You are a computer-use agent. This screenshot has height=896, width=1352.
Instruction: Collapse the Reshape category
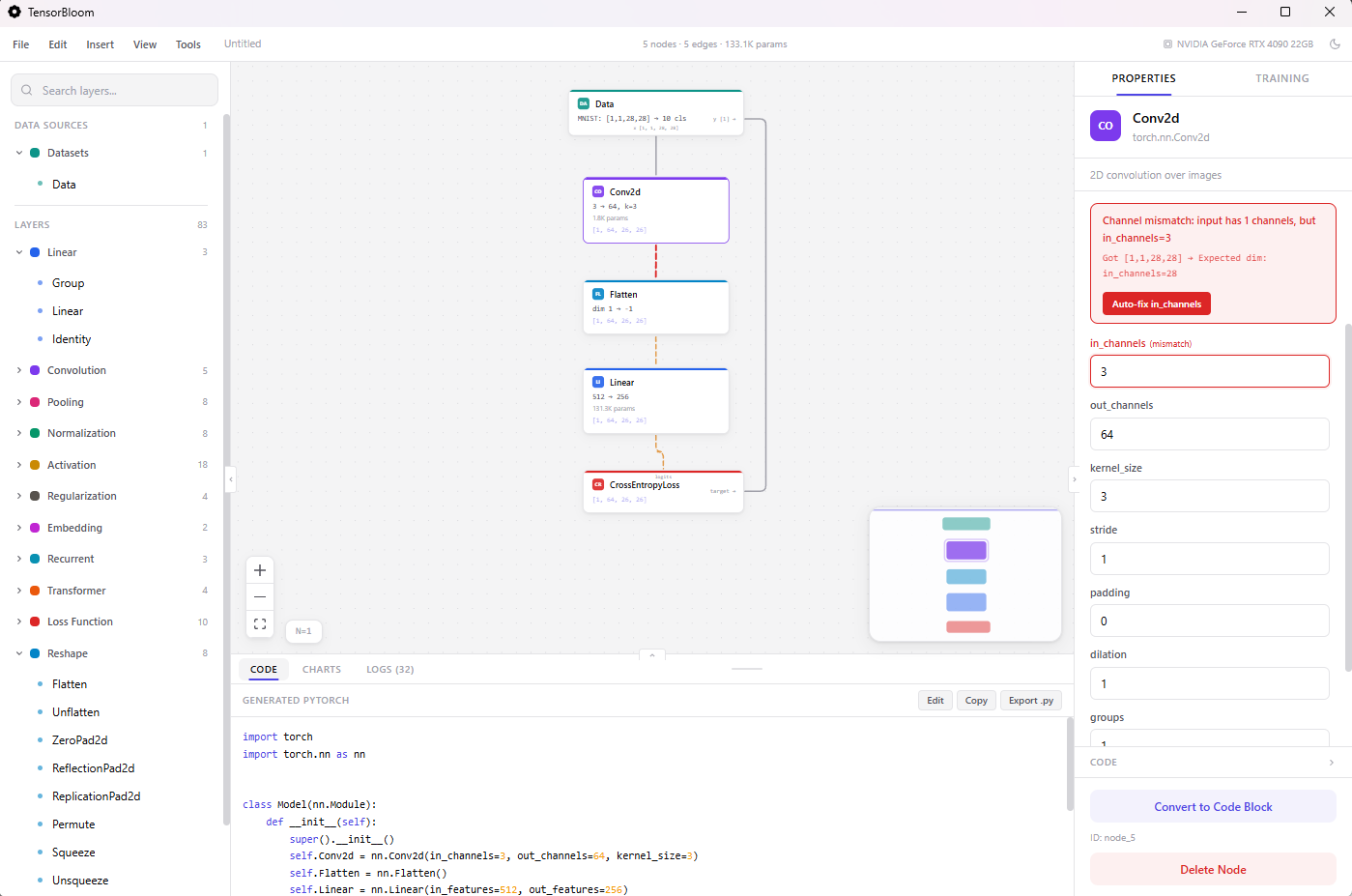(x=19, y=652)
